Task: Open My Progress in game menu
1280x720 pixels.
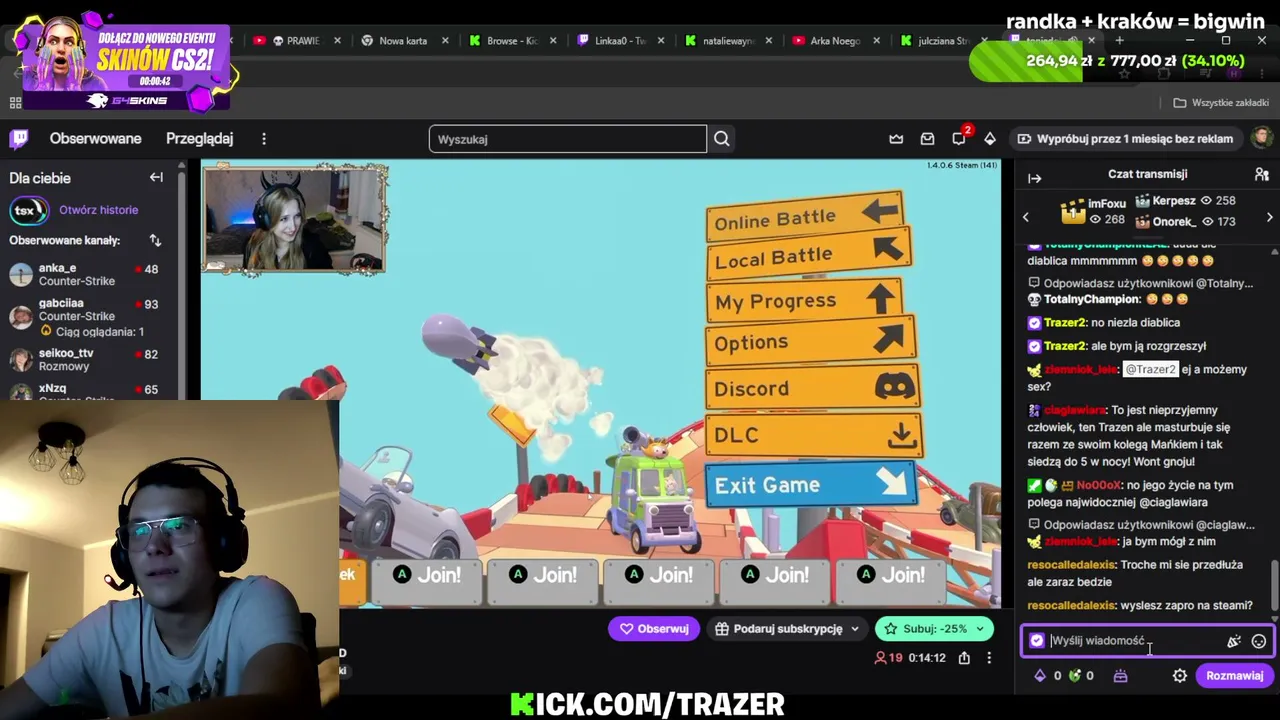Action: (805, 299)
